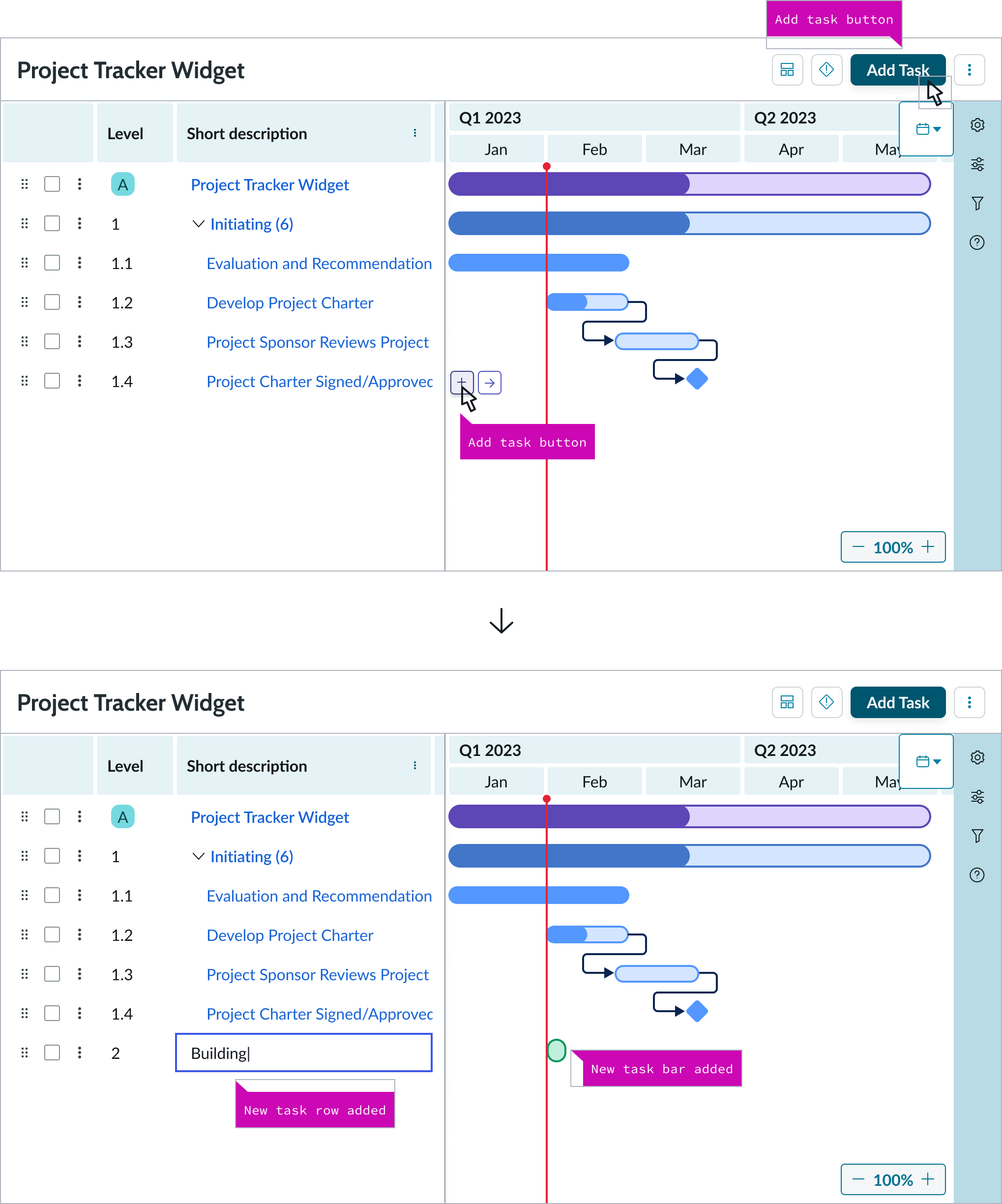Screen dimensions: 1002x1204
Task: Click the top sliders adjustment icon
Action: [x=977, y=165]
